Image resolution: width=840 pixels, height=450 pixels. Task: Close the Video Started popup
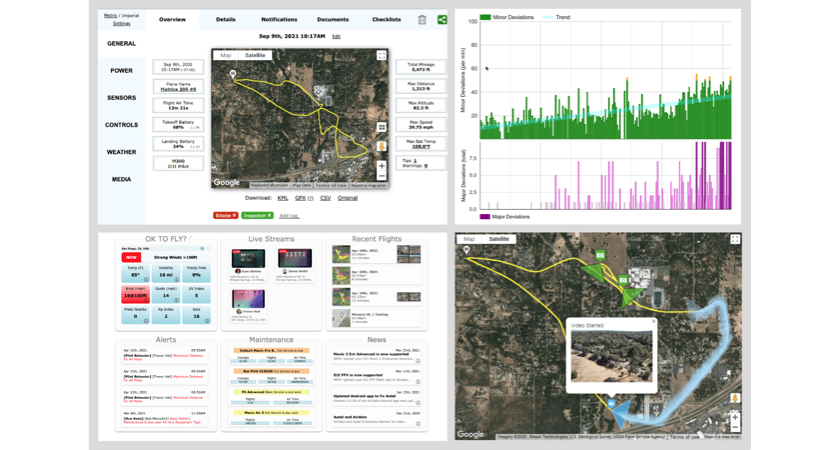tap(654, 321)
